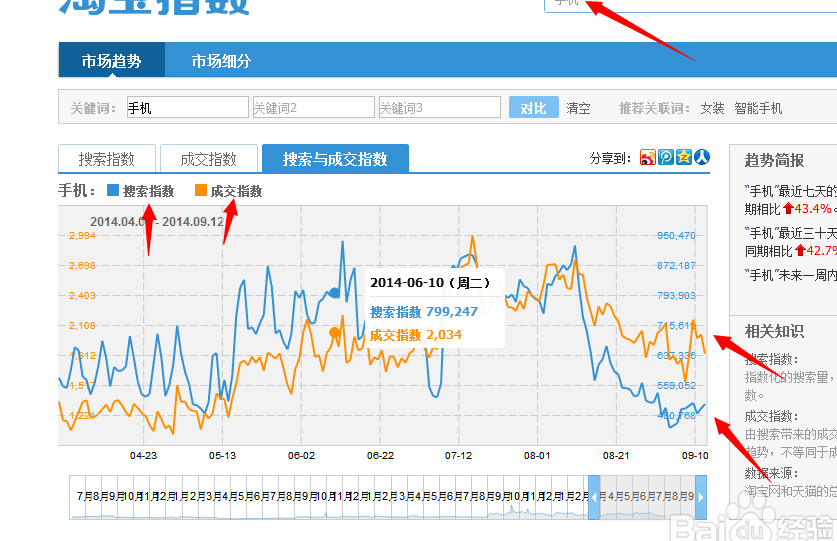Click the left handle of timeline range slider
This screenshot has height=541, width=837.
[594, 497]
